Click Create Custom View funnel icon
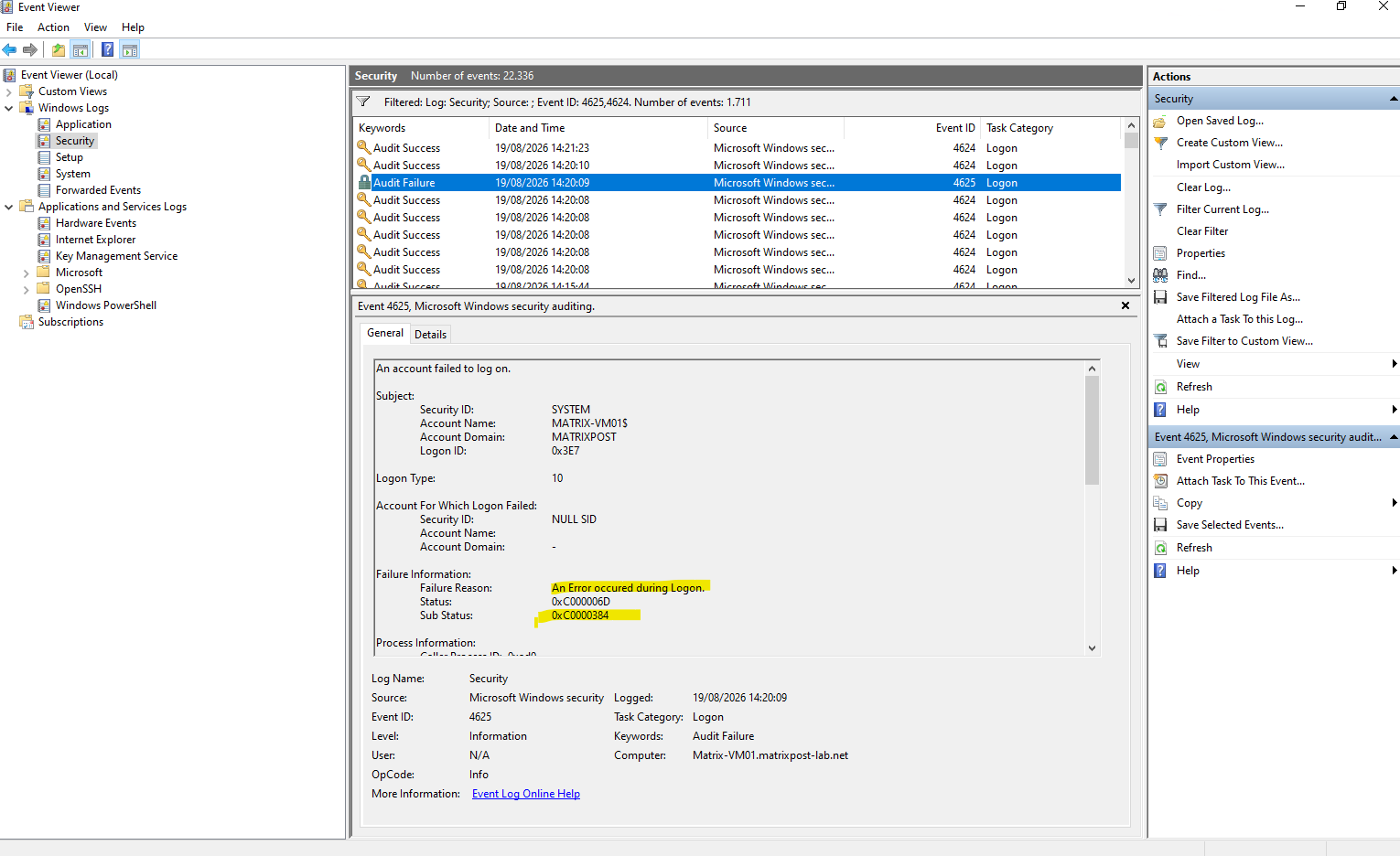This screenshot has width=1400, height=856. pyautogui.click(x=1160, y=143)
